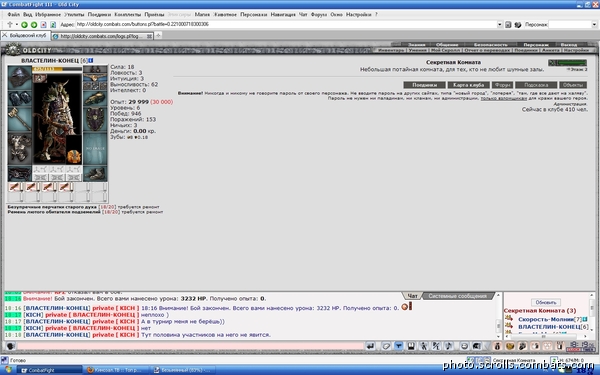Open the Поединки menu
The image size is (600, 375).
(99, 14)
